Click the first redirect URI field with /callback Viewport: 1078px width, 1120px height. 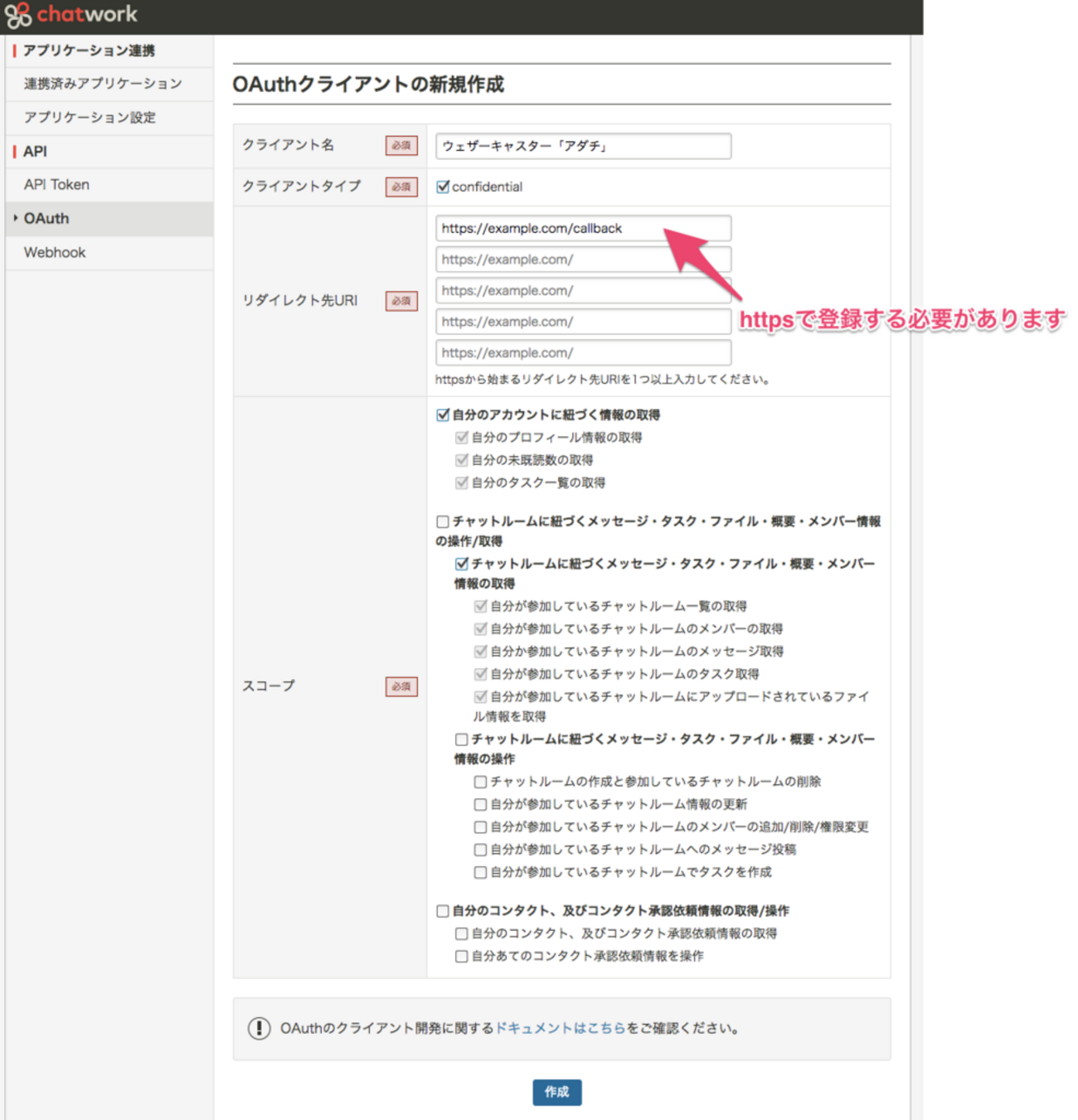(x=582, y=228)
